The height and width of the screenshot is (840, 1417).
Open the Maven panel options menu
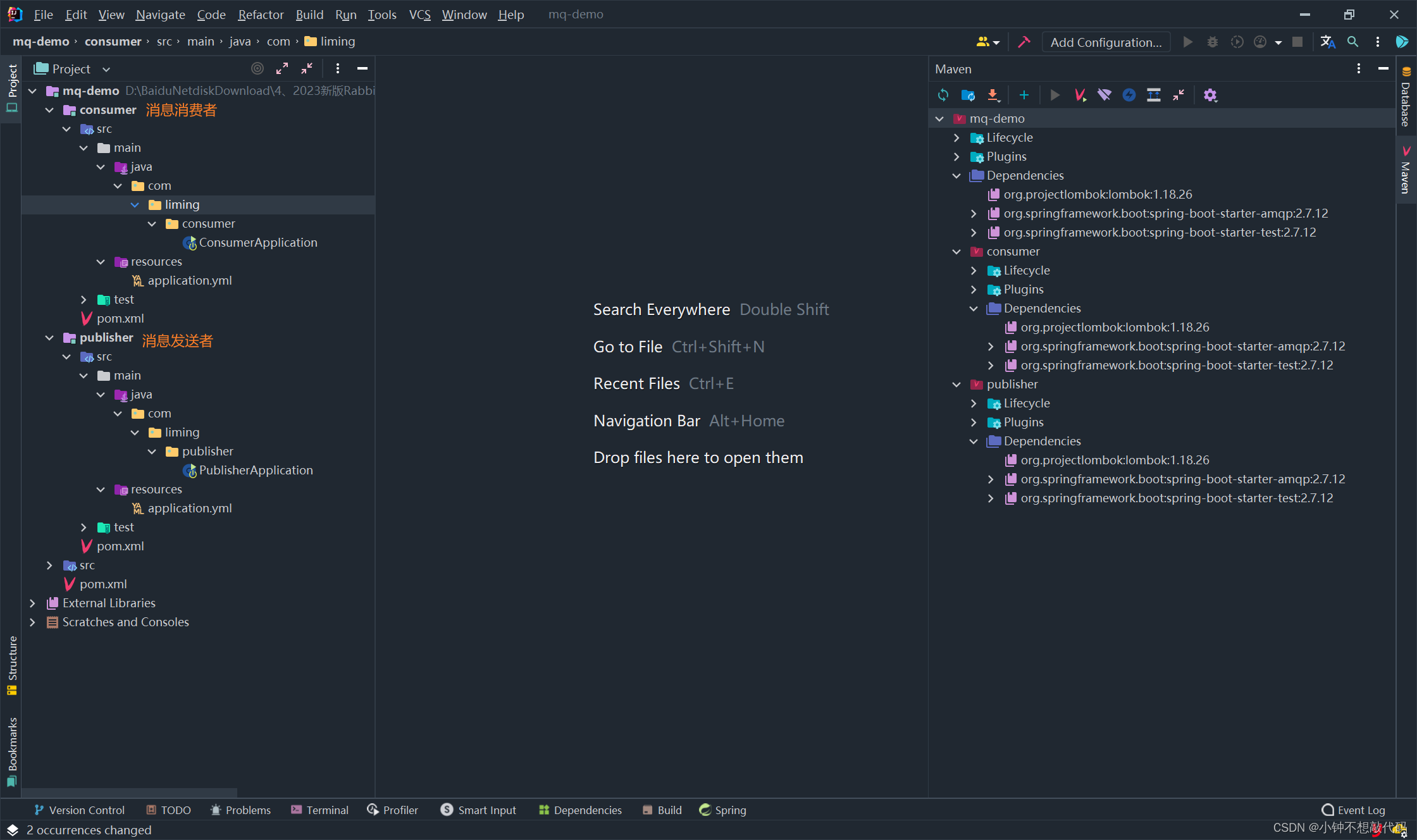click(x=1358, y=68)
